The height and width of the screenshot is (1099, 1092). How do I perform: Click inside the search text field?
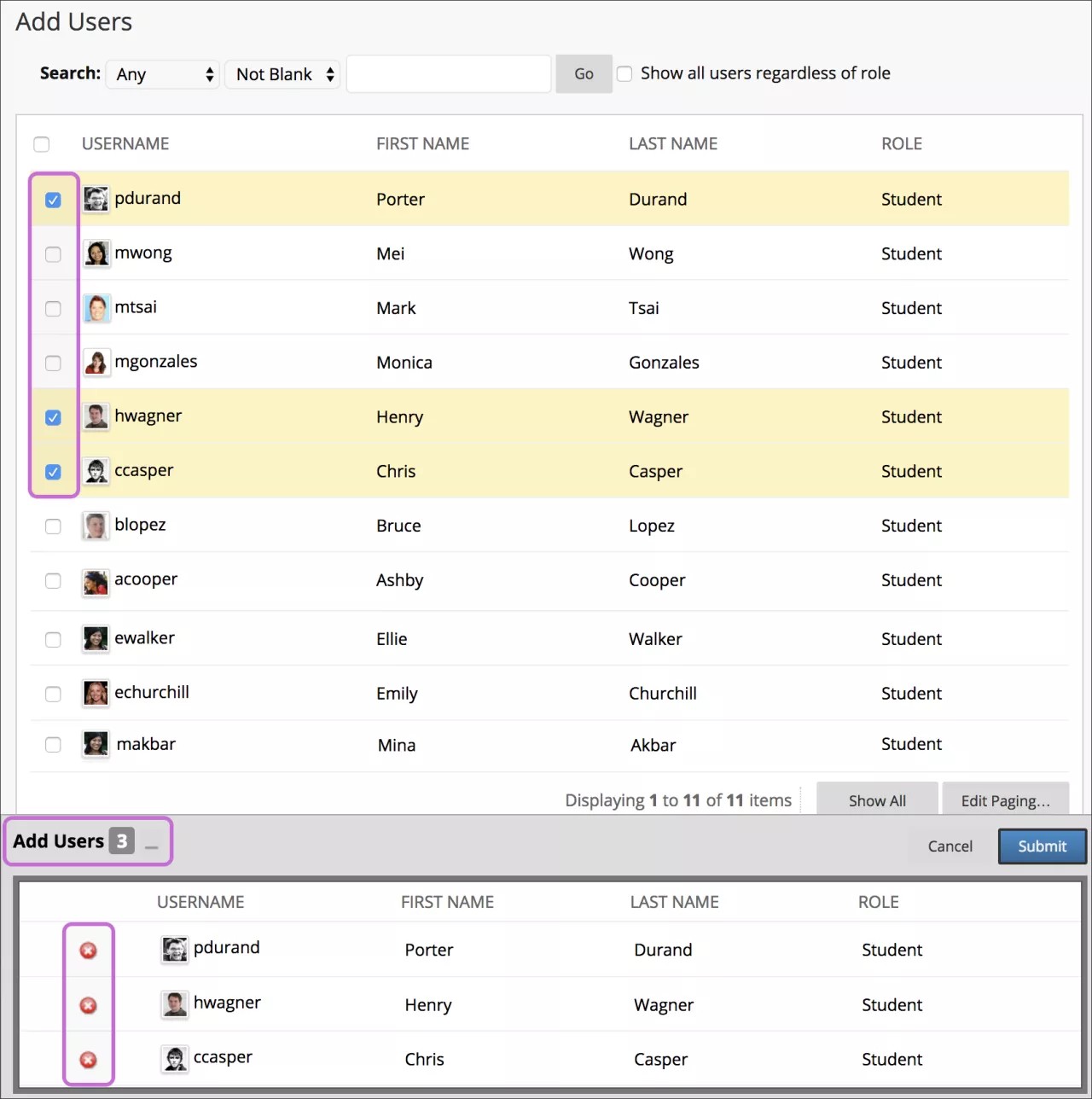tap(448, 74)
